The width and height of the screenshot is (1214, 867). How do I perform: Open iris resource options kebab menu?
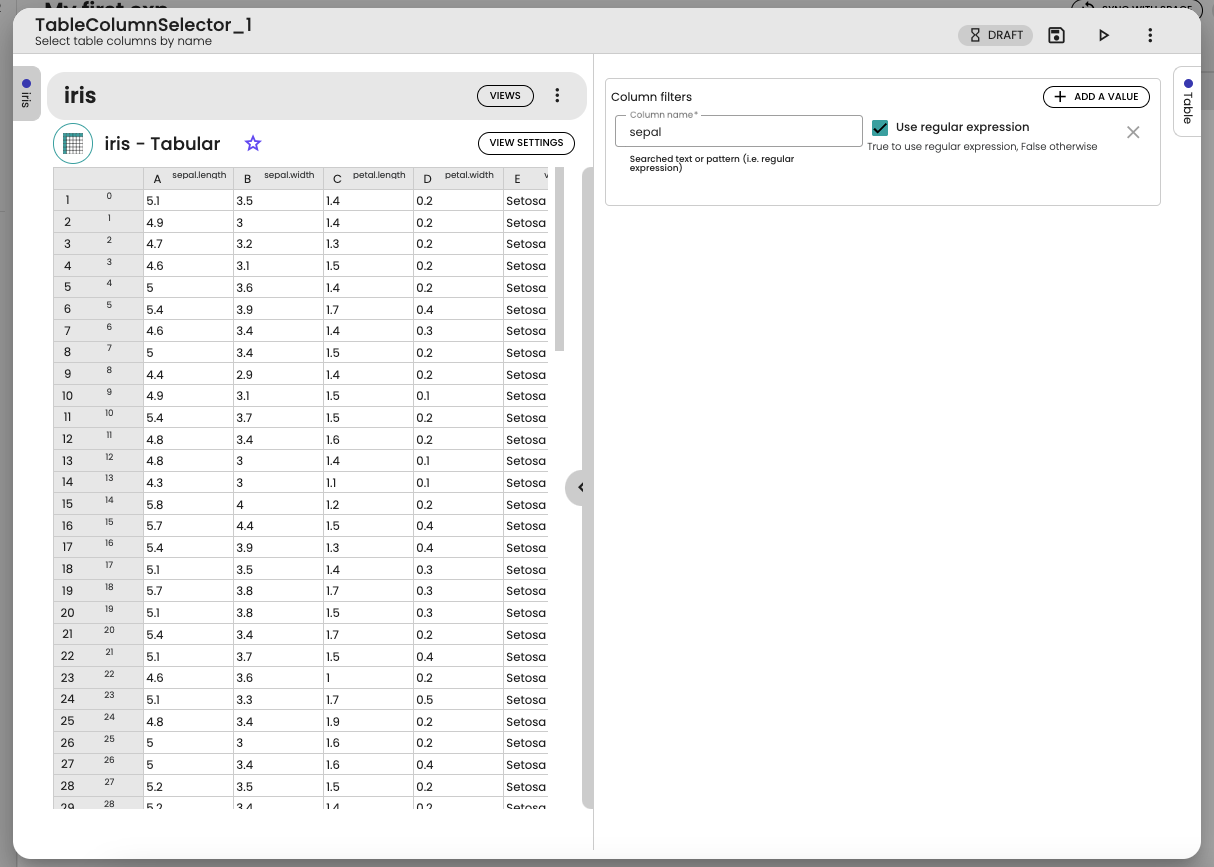click(x=557, y=96)
